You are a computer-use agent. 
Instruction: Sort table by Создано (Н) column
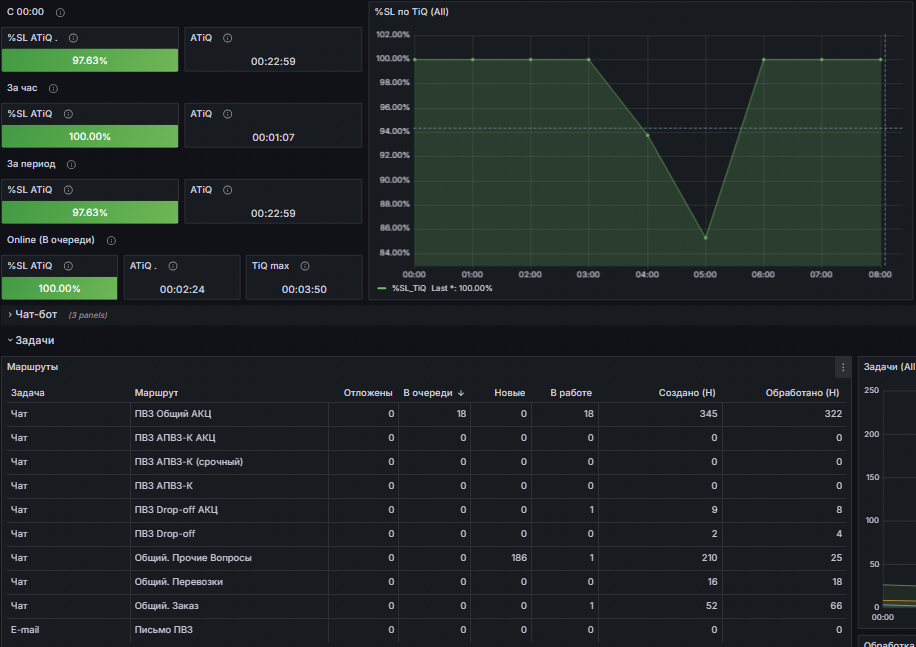[686, 393]
